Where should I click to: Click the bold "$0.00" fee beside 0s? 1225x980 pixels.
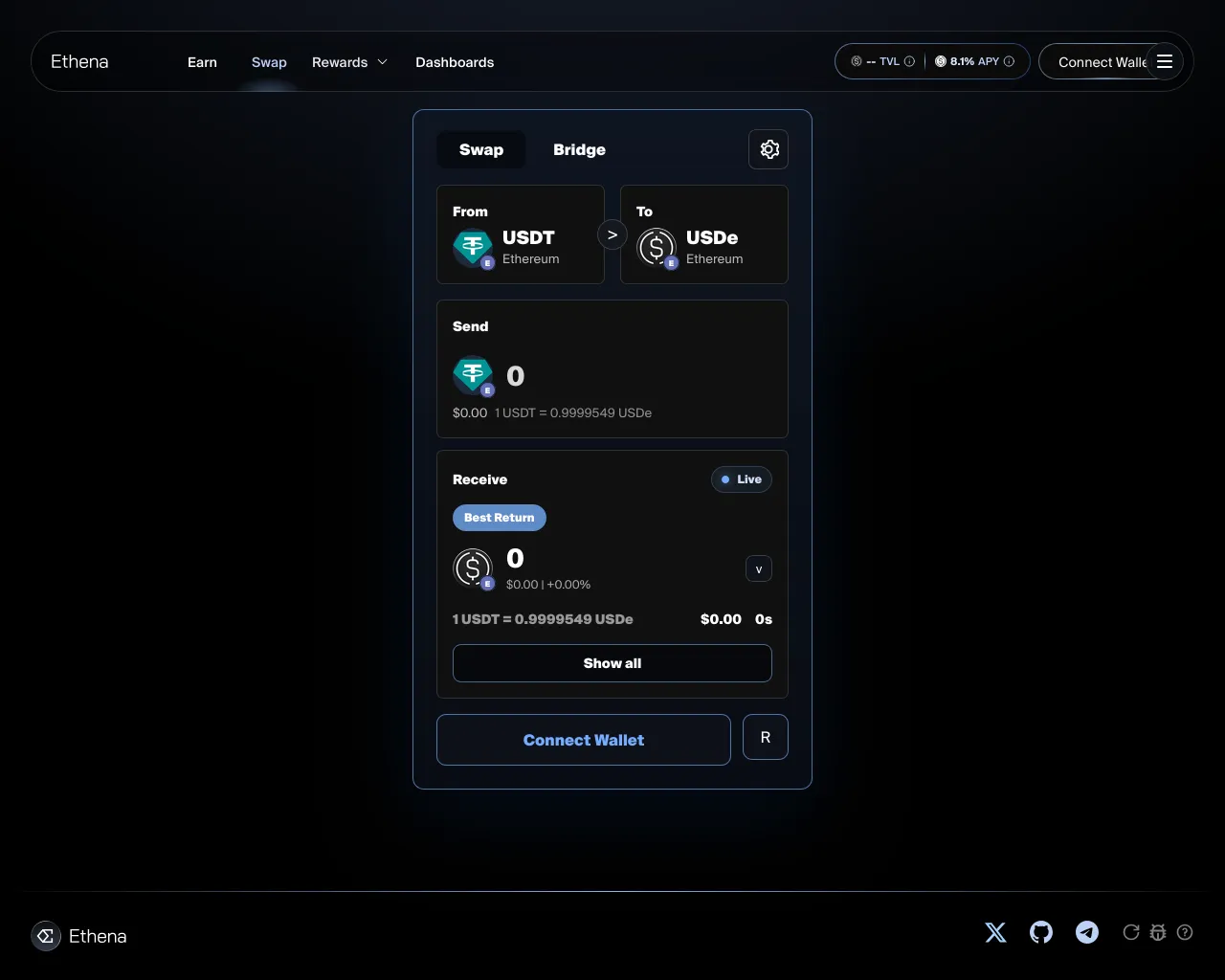click(721, 619)
